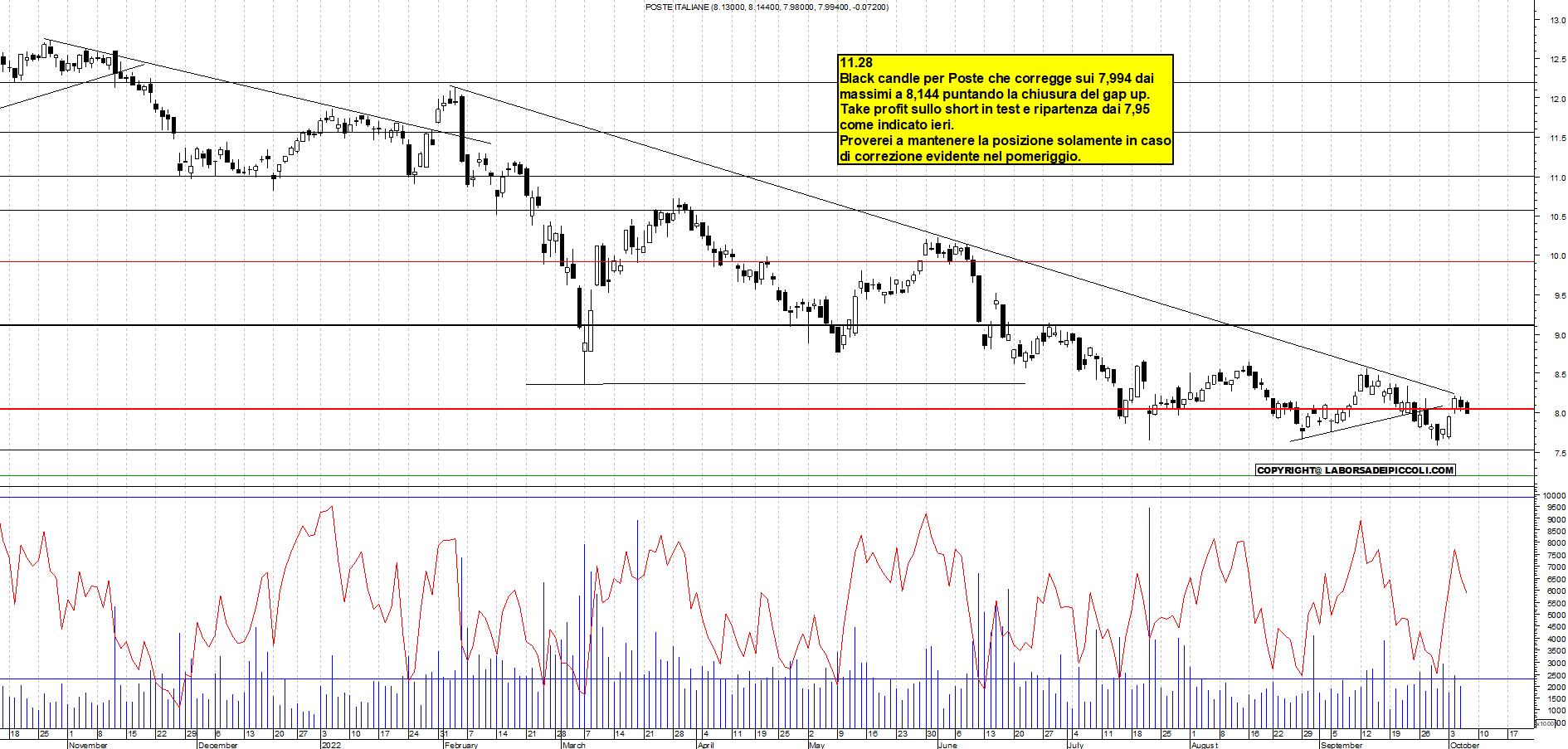Click the September month label
1568x749 pixels.
coord(1341,745)
